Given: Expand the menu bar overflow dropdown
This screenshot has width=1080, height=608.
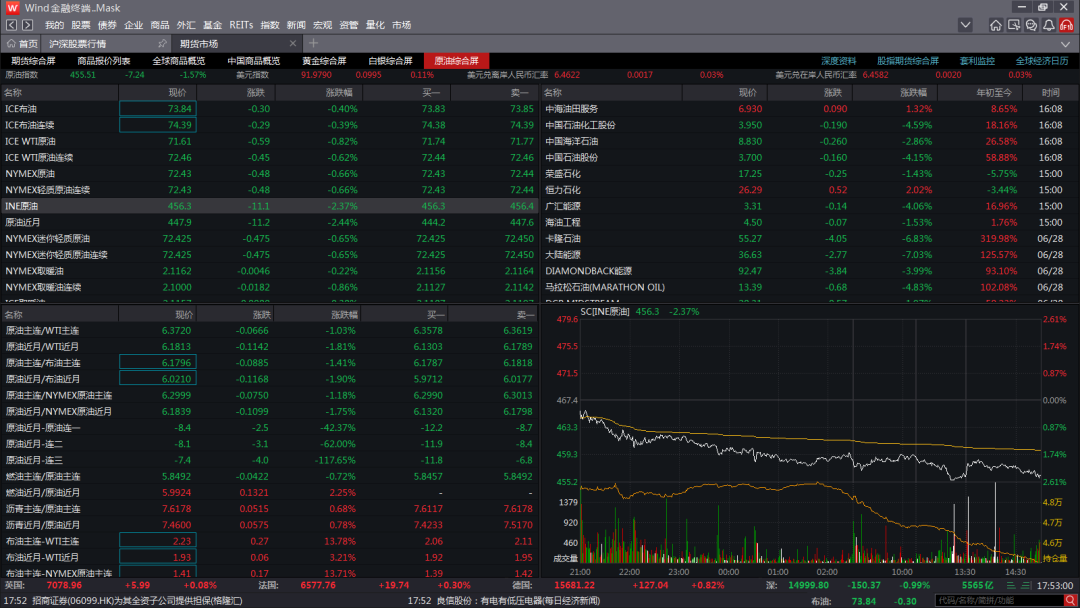Looking at the screenshot, I should [965, 25].
